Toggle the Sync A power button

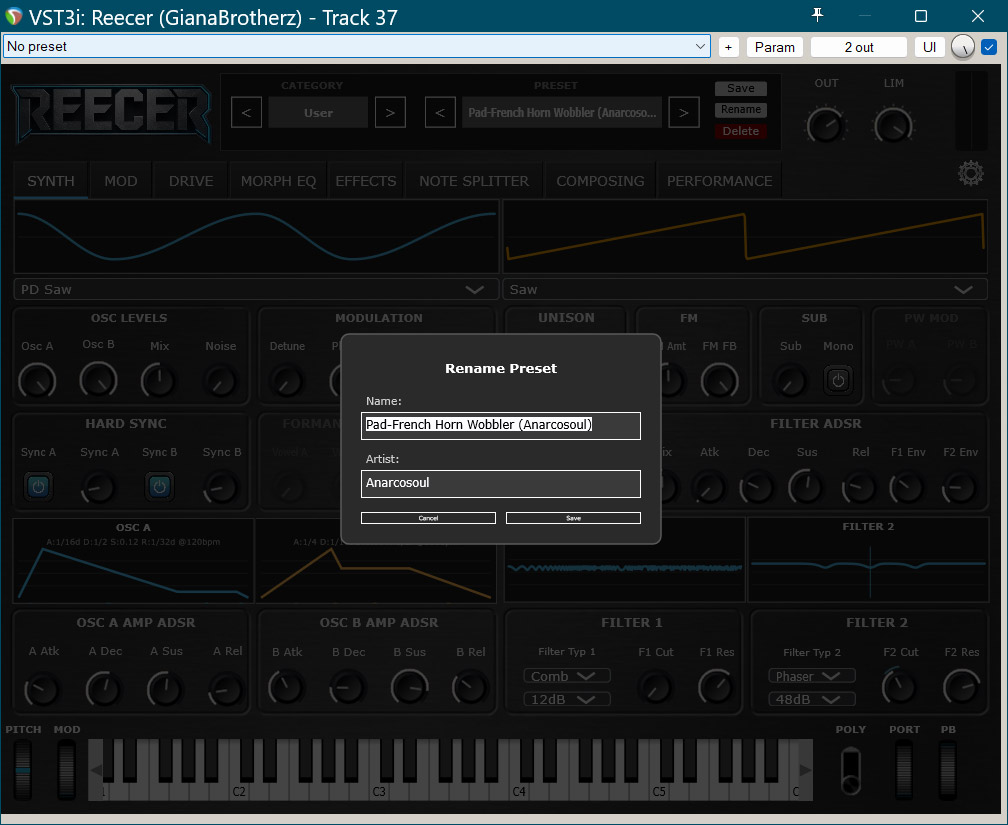pos(38,487)
